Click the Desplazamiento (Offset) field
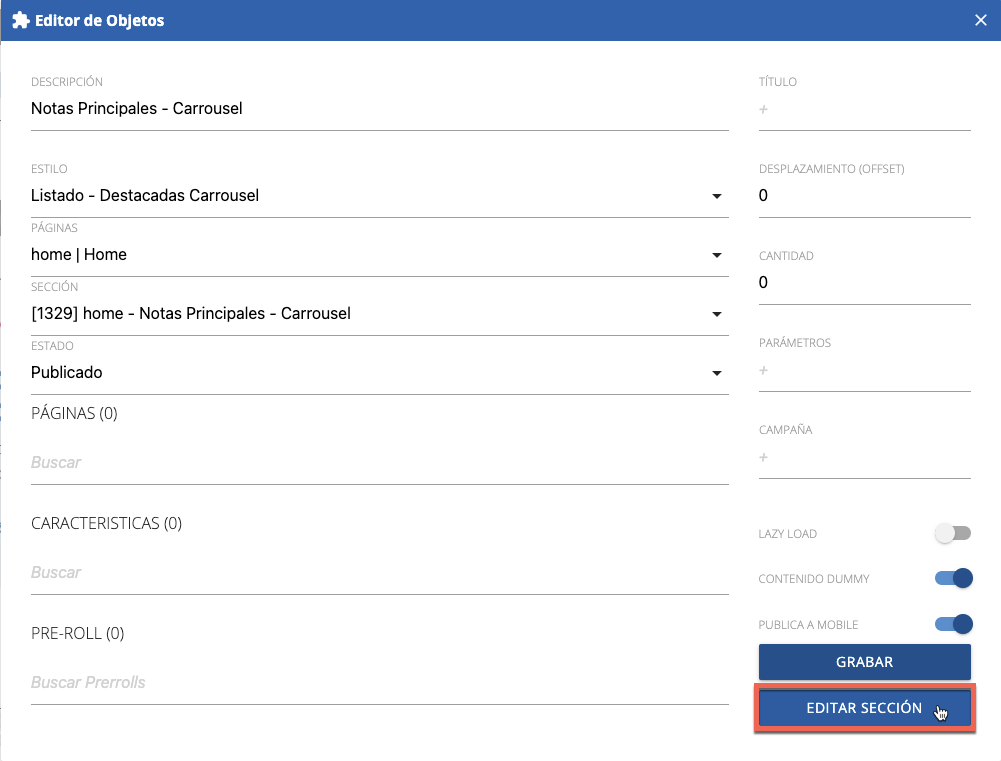The image size is (1001, 761). coord(864,196)
